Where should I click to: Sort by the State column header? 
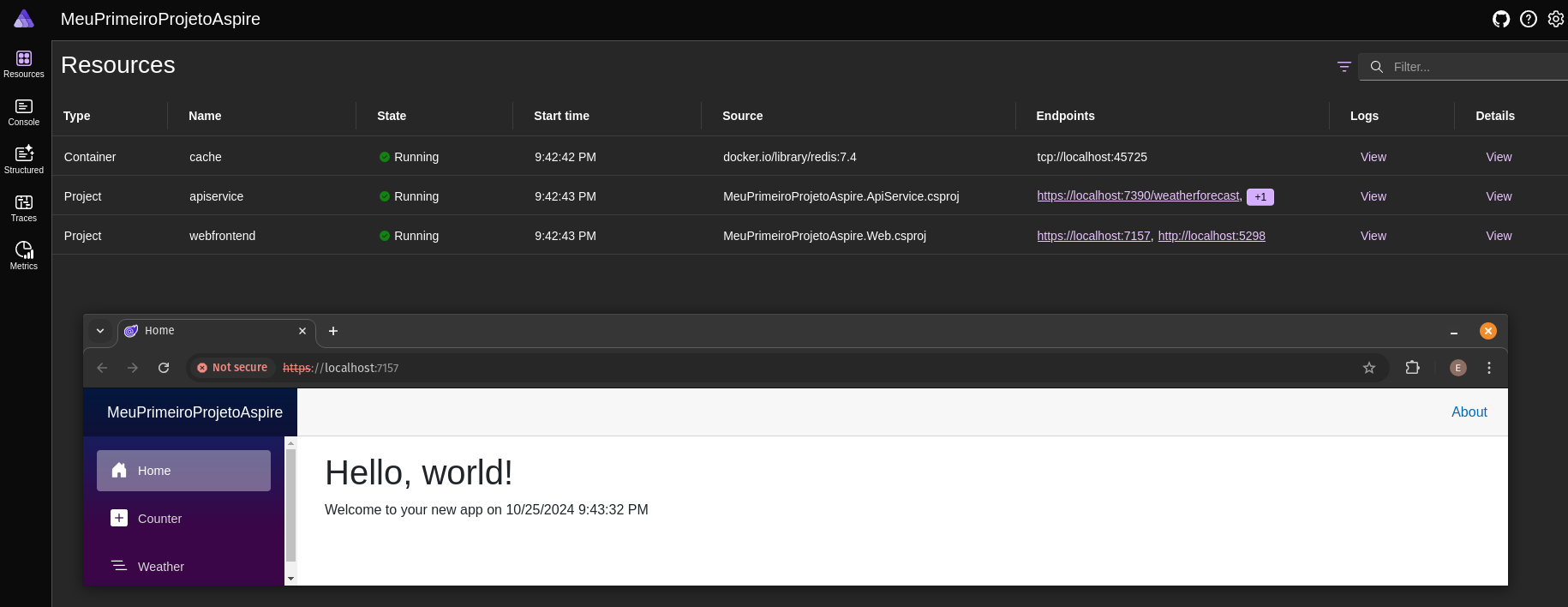pos(392,116)
